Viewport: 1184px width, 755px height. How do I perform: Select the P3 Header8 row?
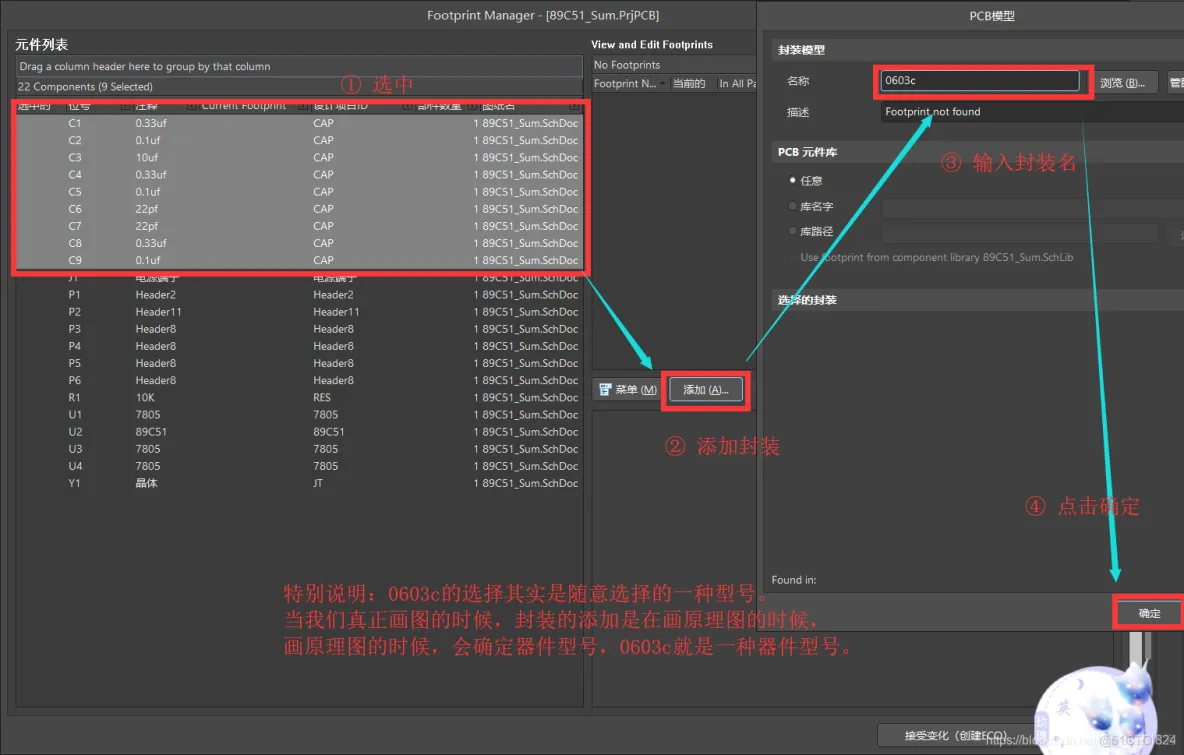[299, 329]
